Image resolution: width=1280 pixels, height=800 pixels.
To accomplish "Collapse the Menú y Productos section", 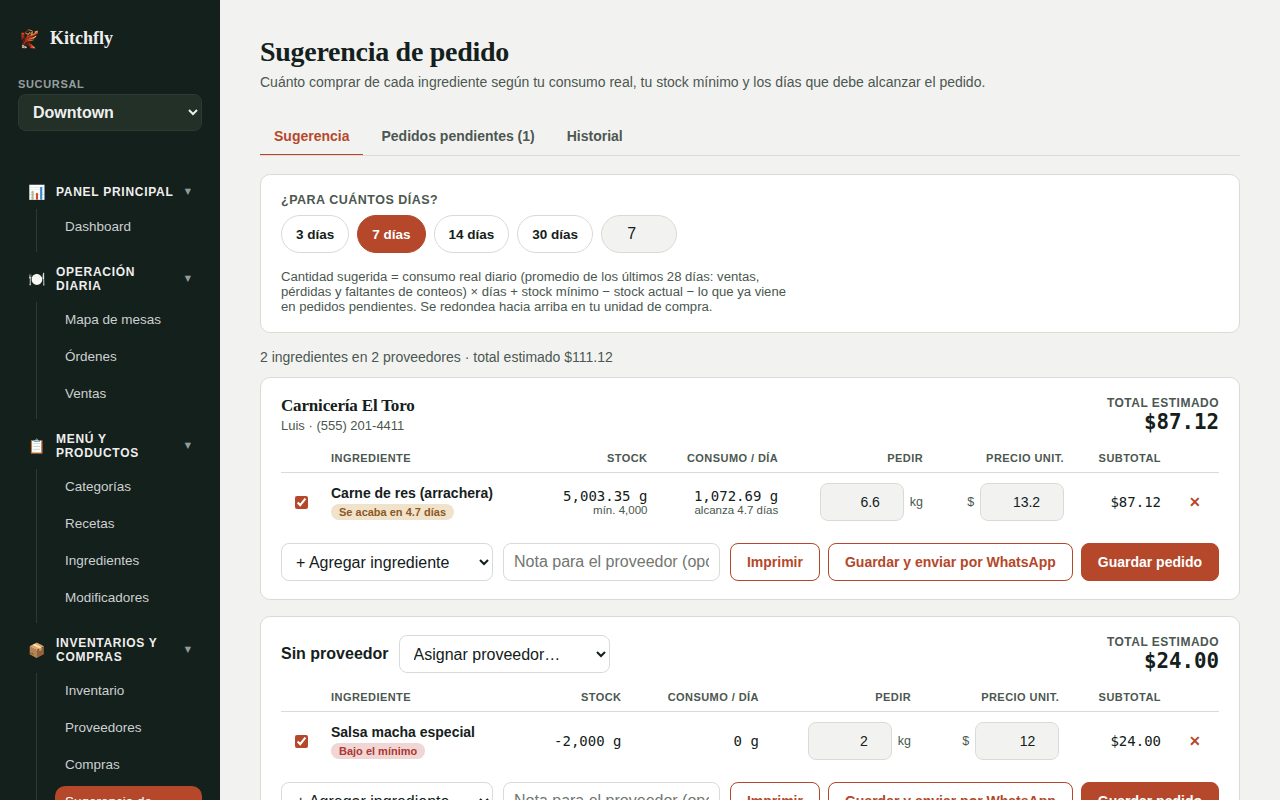I will click(x=188, y=445).
